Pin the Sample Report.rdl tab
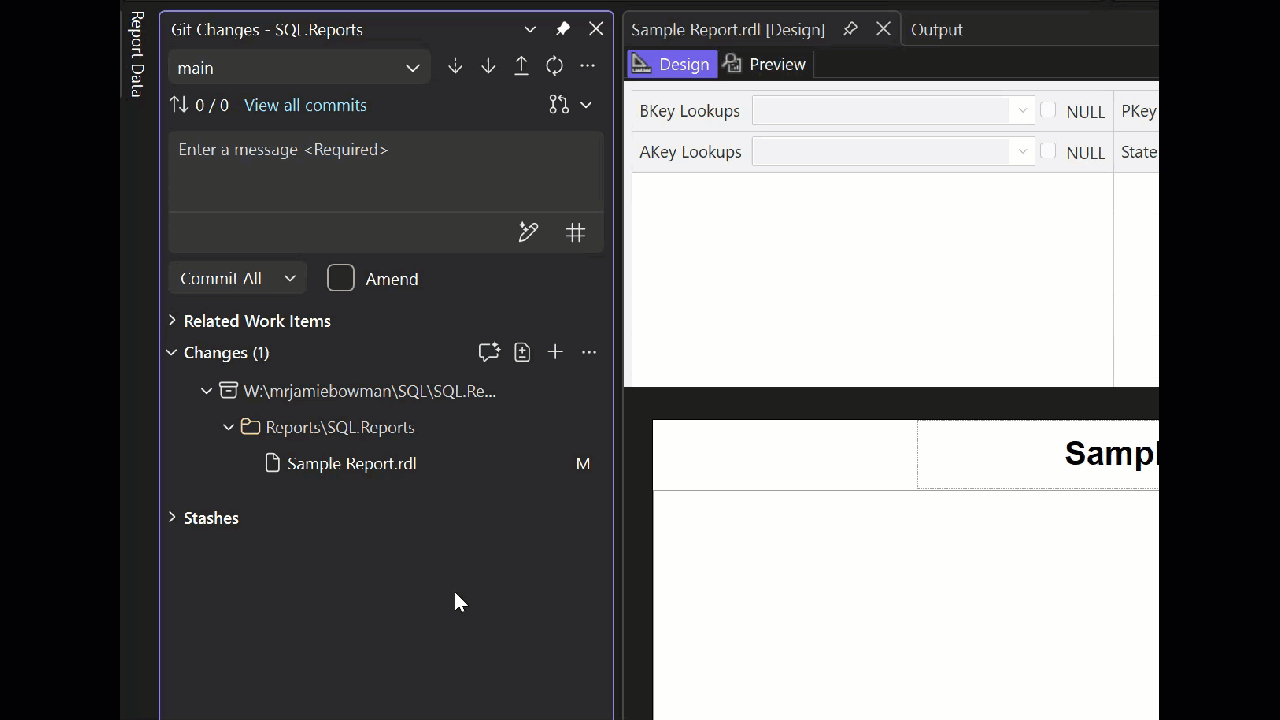 tap(850, 29)
